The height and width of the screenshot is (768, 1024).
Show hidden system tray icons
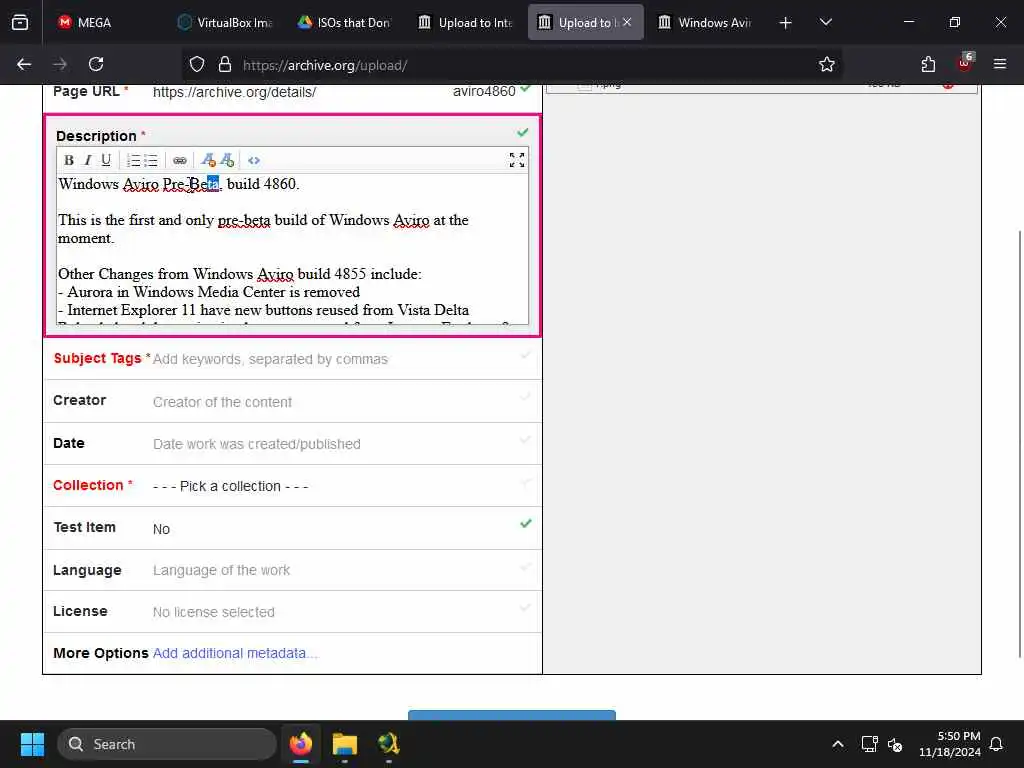click(x=838, y=744)
